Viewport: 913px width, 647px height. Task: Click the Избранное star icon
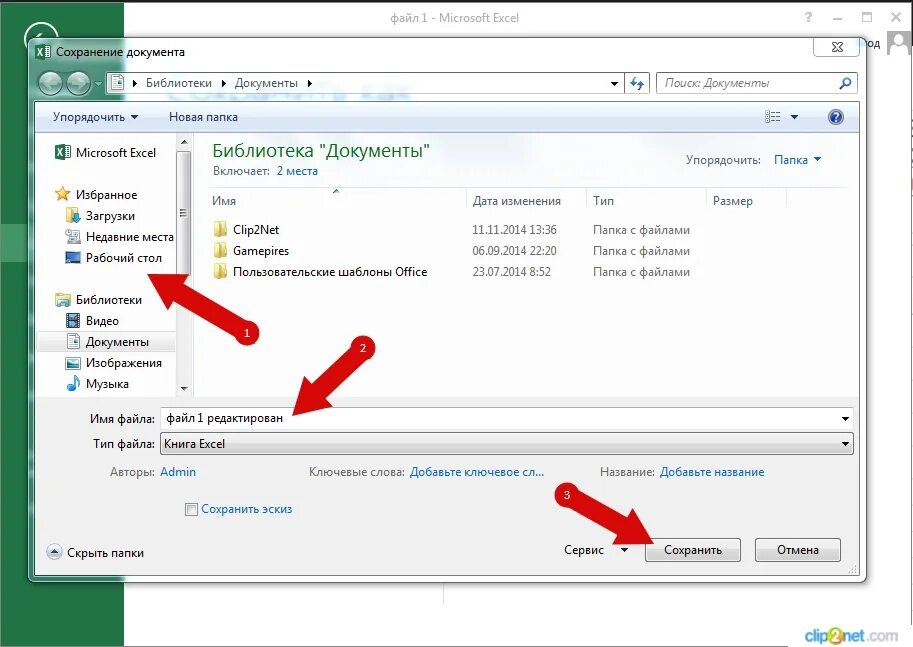(x=62, y=194)
